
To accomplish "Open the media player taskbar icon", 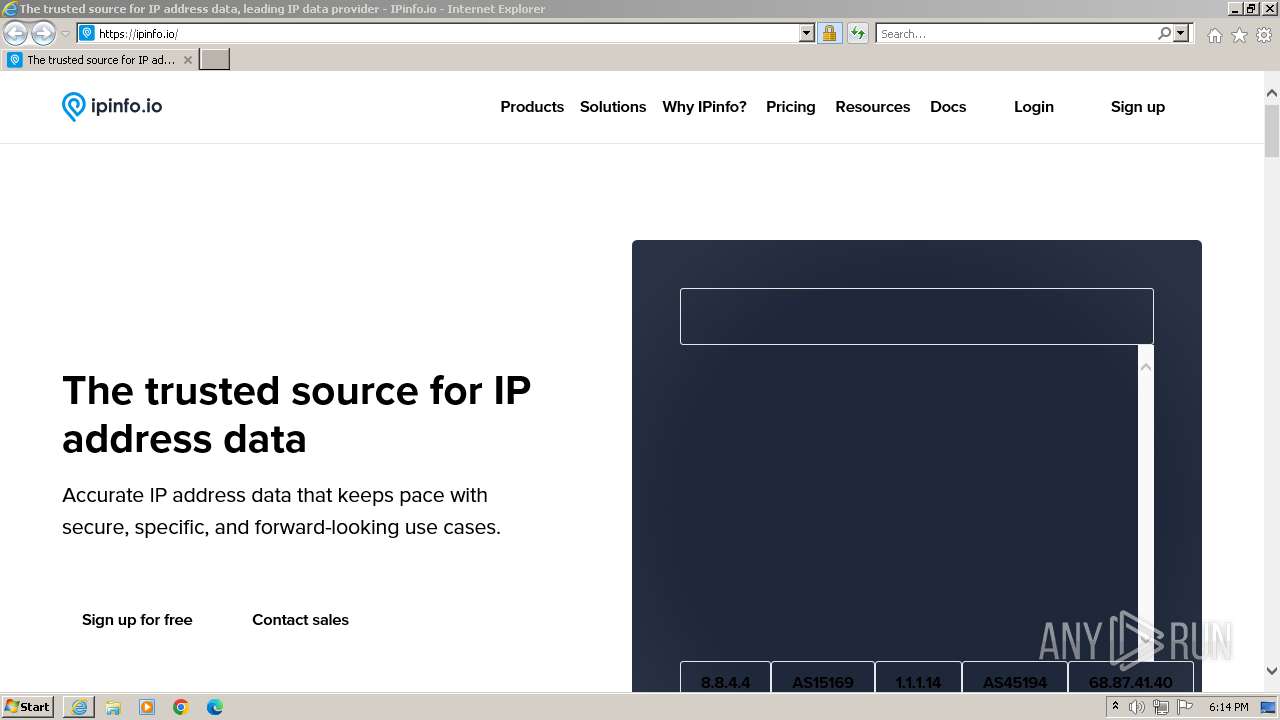I will (x=147, y=707).
